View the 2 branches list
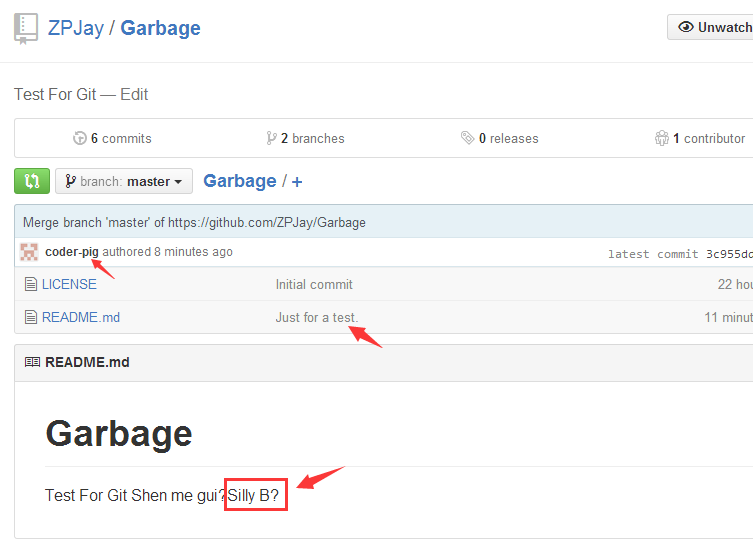Screen dimensions: 753x542 pyautogui.click(x=312, y=138)
